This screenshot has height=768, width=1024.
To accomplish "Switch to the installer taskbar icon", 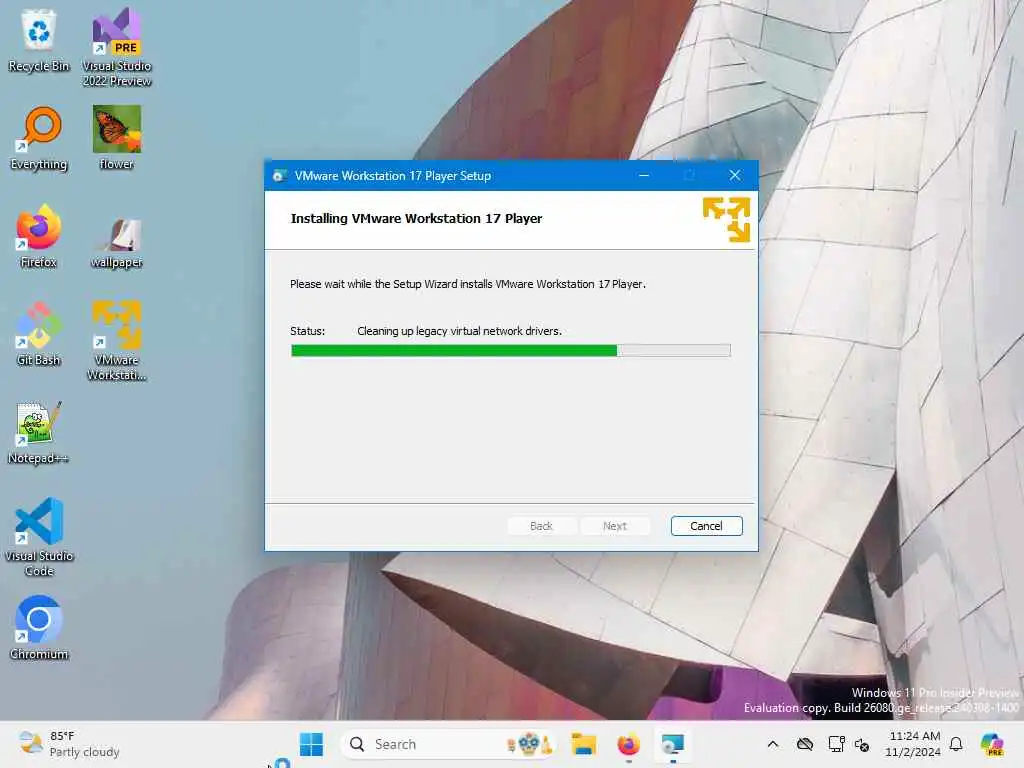I will [673, 744].
